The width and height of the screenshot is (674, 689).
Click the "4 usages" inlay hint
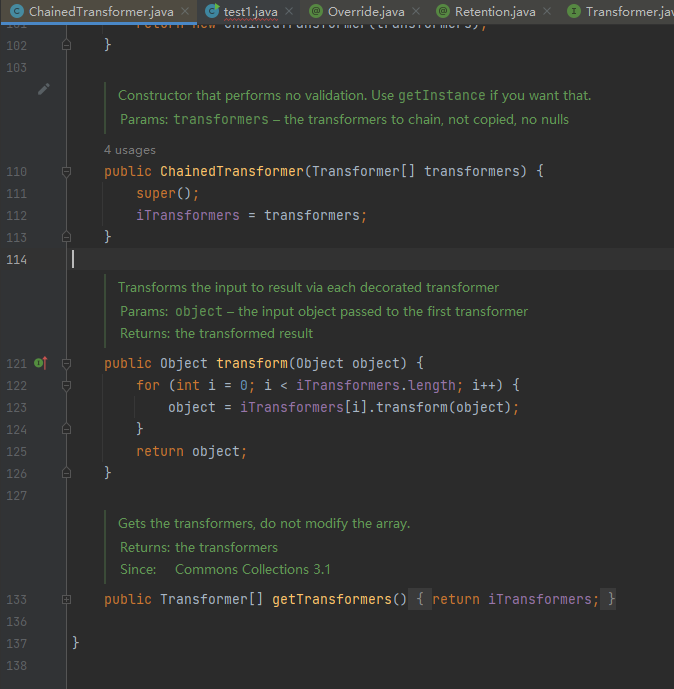[130, 150]
